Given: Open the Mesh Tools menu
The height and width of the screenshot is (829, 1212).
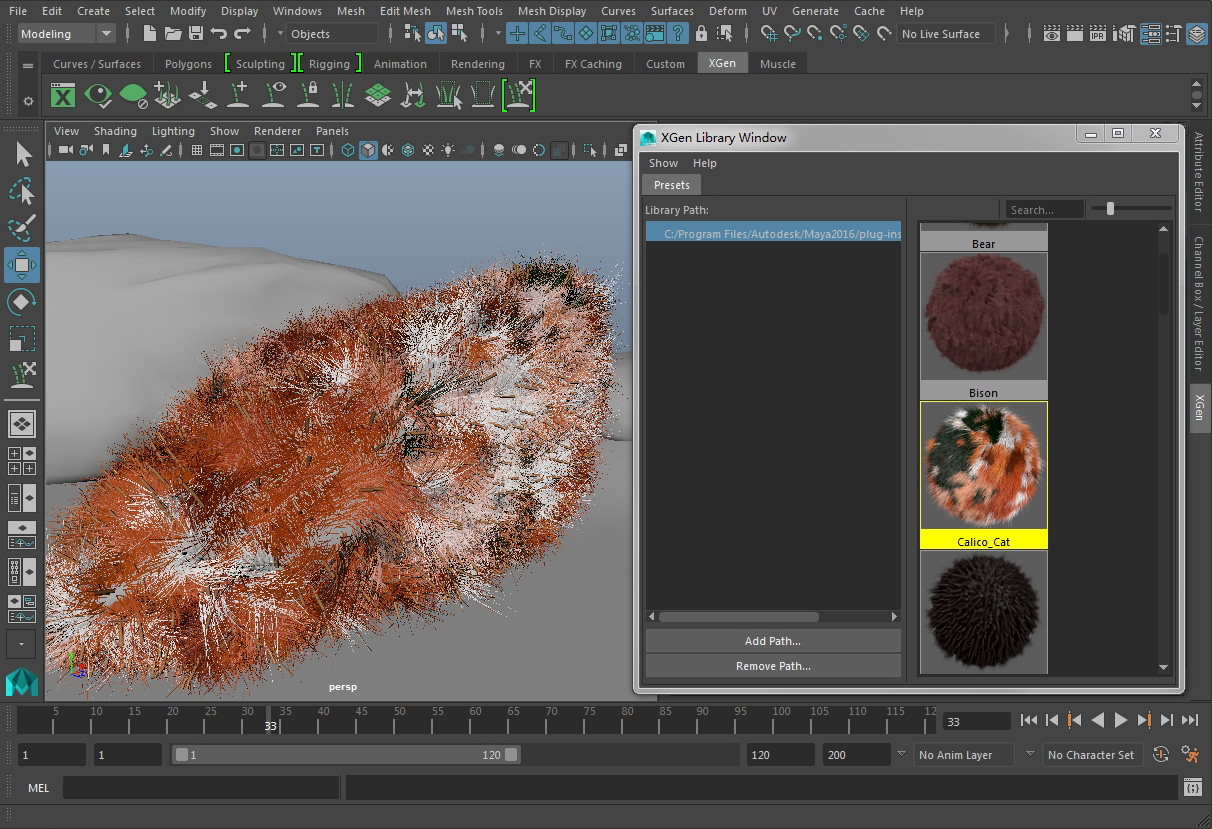Looking at the screenshot, I should (474, 11).
